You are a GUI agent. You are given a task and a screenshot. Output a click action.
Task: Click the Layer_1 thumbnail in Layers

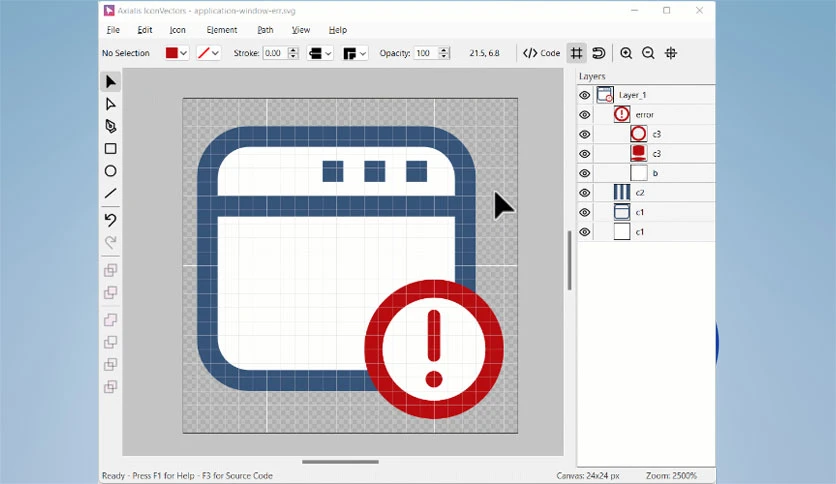605,95
